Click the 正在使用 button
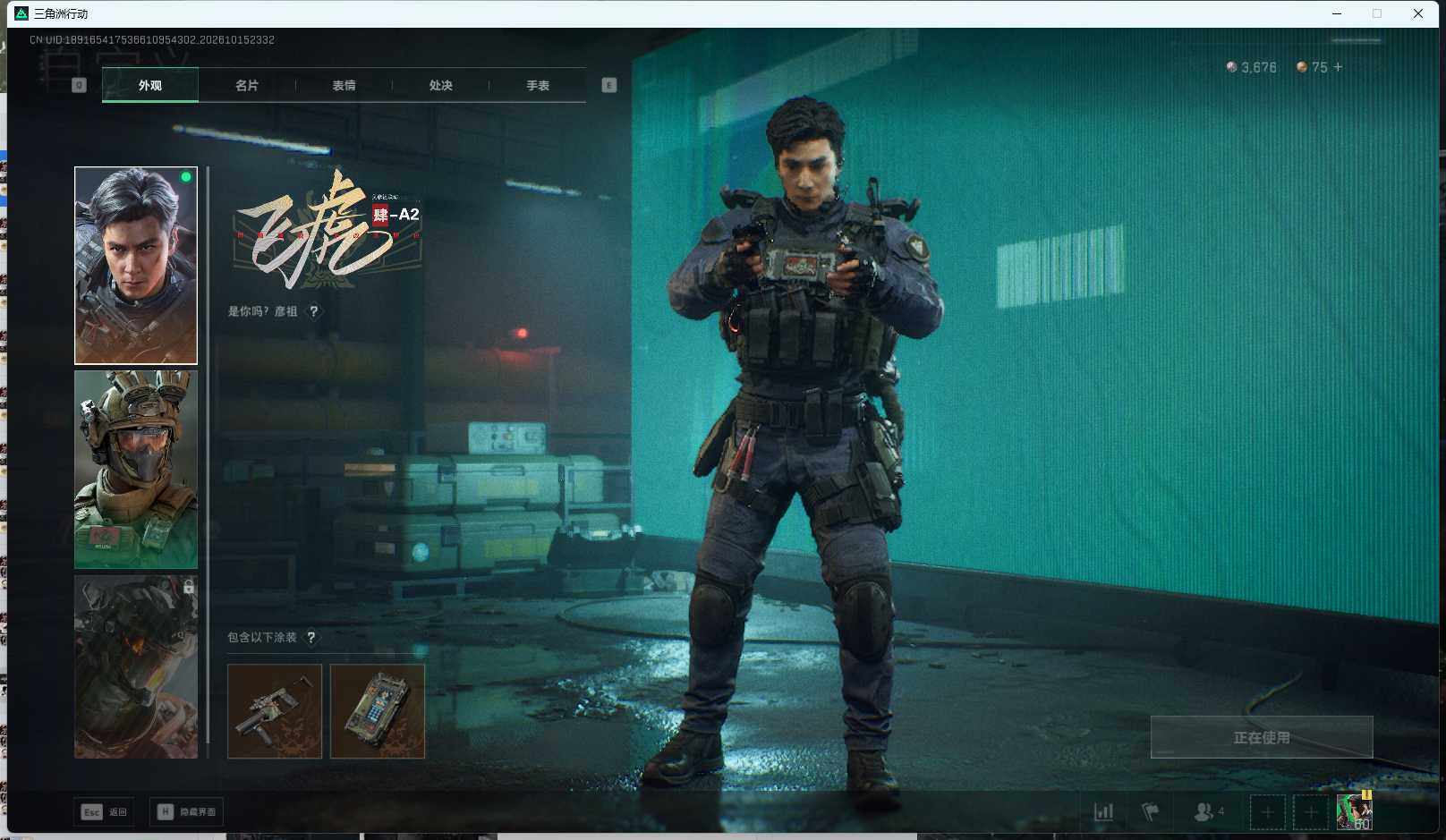1446x840 pixels. (1262, 737)
